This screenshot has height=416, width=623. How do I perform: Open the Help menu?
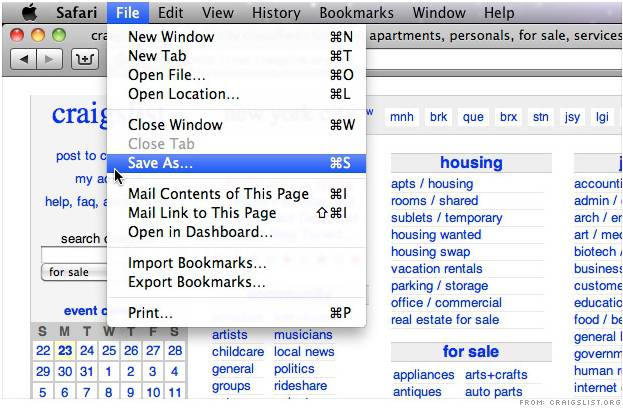(x=499, y=13)
